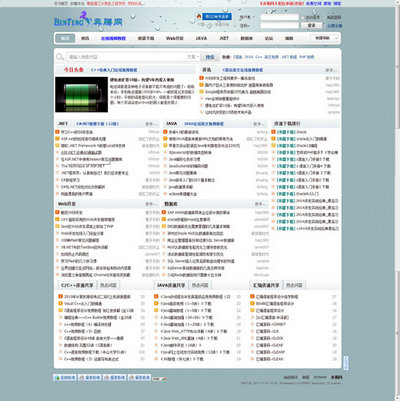Screen dimensions: 400x401
Task: Click rank 1 icon under JAVA资源共享
Action: (156, 296)
